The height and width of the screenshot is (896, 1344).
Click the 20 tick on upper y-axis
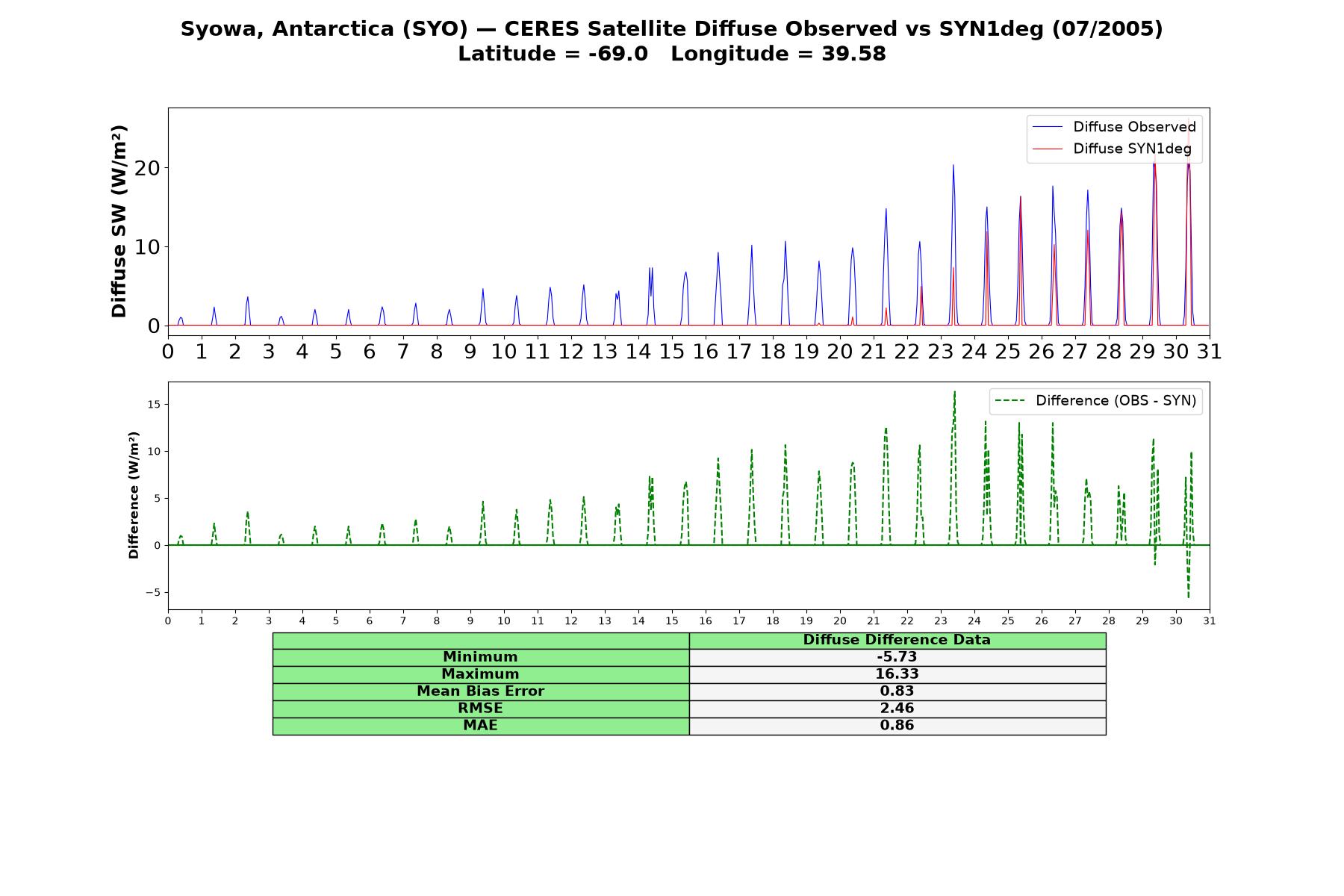click(x=147, y=168)
